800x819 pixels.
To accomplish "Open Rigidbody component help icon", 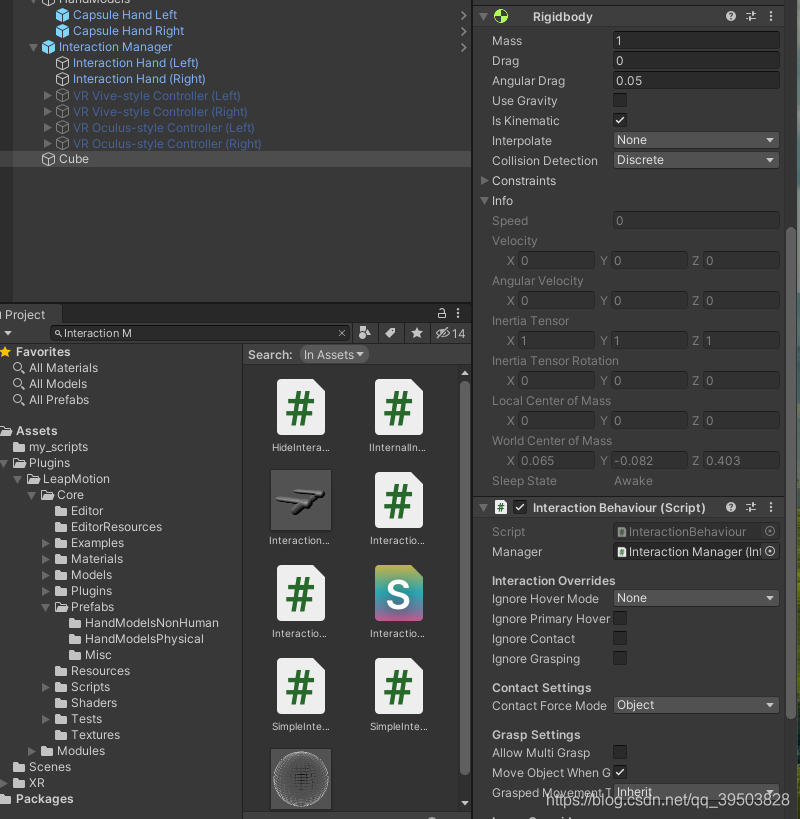I will pos(731,16).
